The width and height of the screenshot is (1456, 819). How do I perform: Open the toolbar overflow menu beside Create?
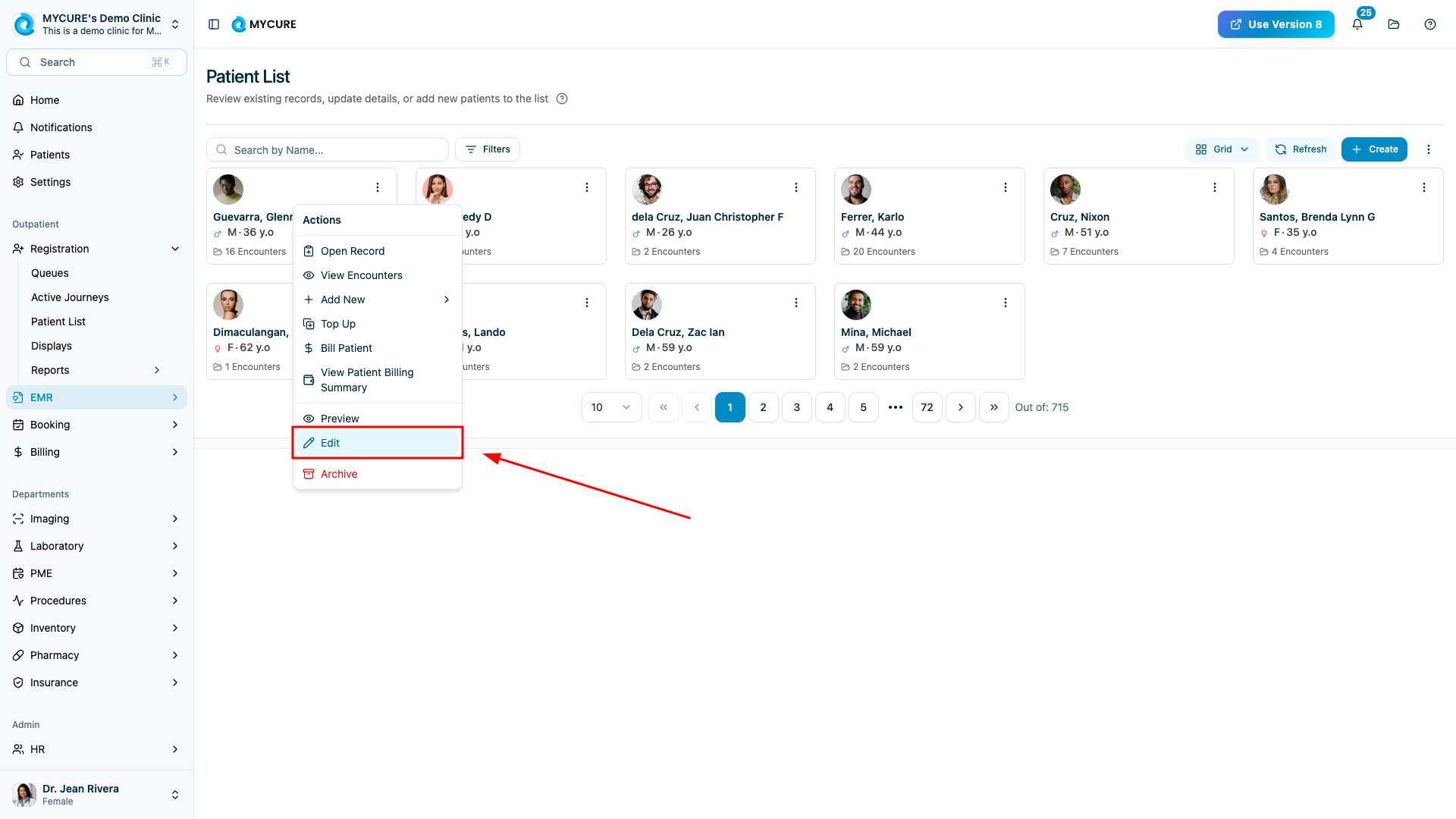pyautogui.click(x=1429, y=149)
